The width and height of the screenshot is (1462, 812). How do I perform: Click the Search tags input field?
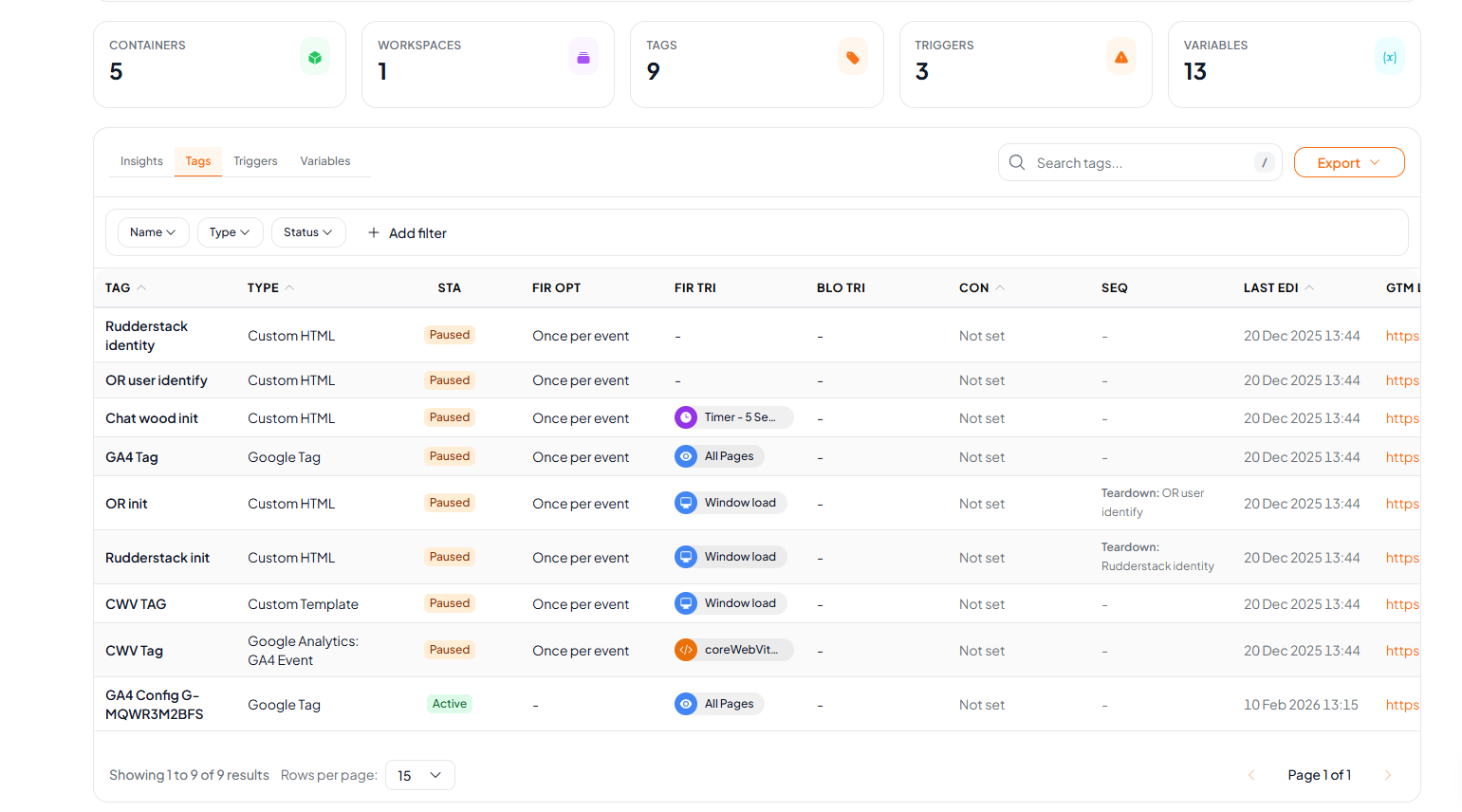click(1139, 162)
